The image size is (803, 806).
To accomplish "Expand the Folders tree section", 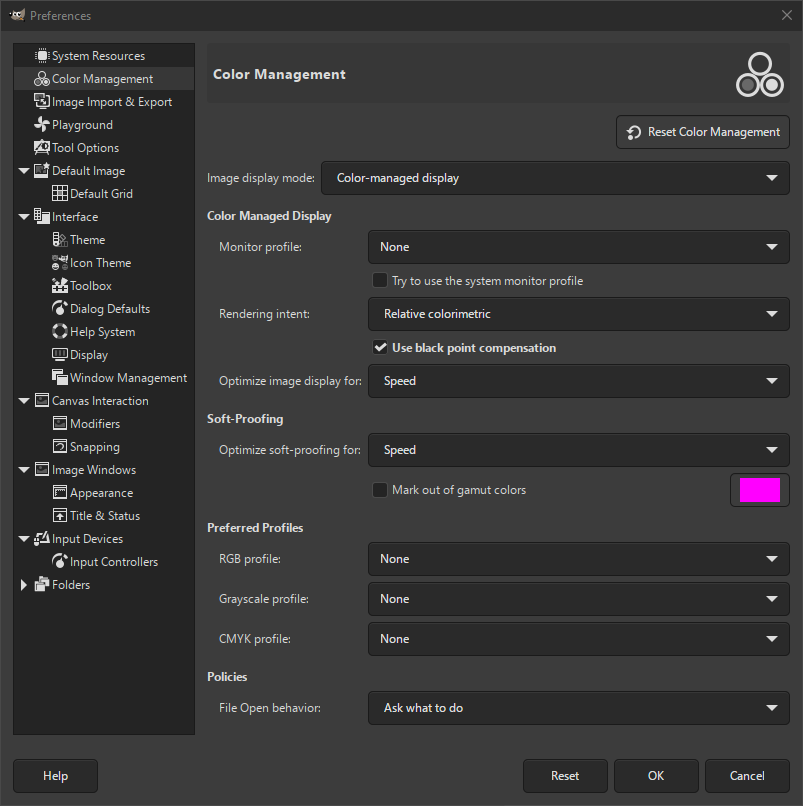I will (x=24, y=584).
